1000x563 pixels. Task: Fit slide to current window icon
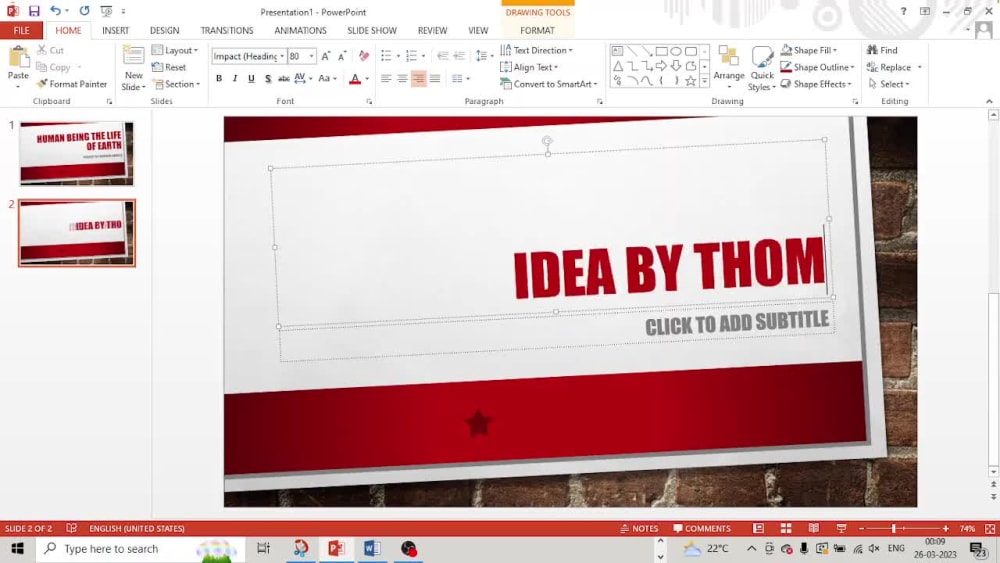[x=990, y=528]
